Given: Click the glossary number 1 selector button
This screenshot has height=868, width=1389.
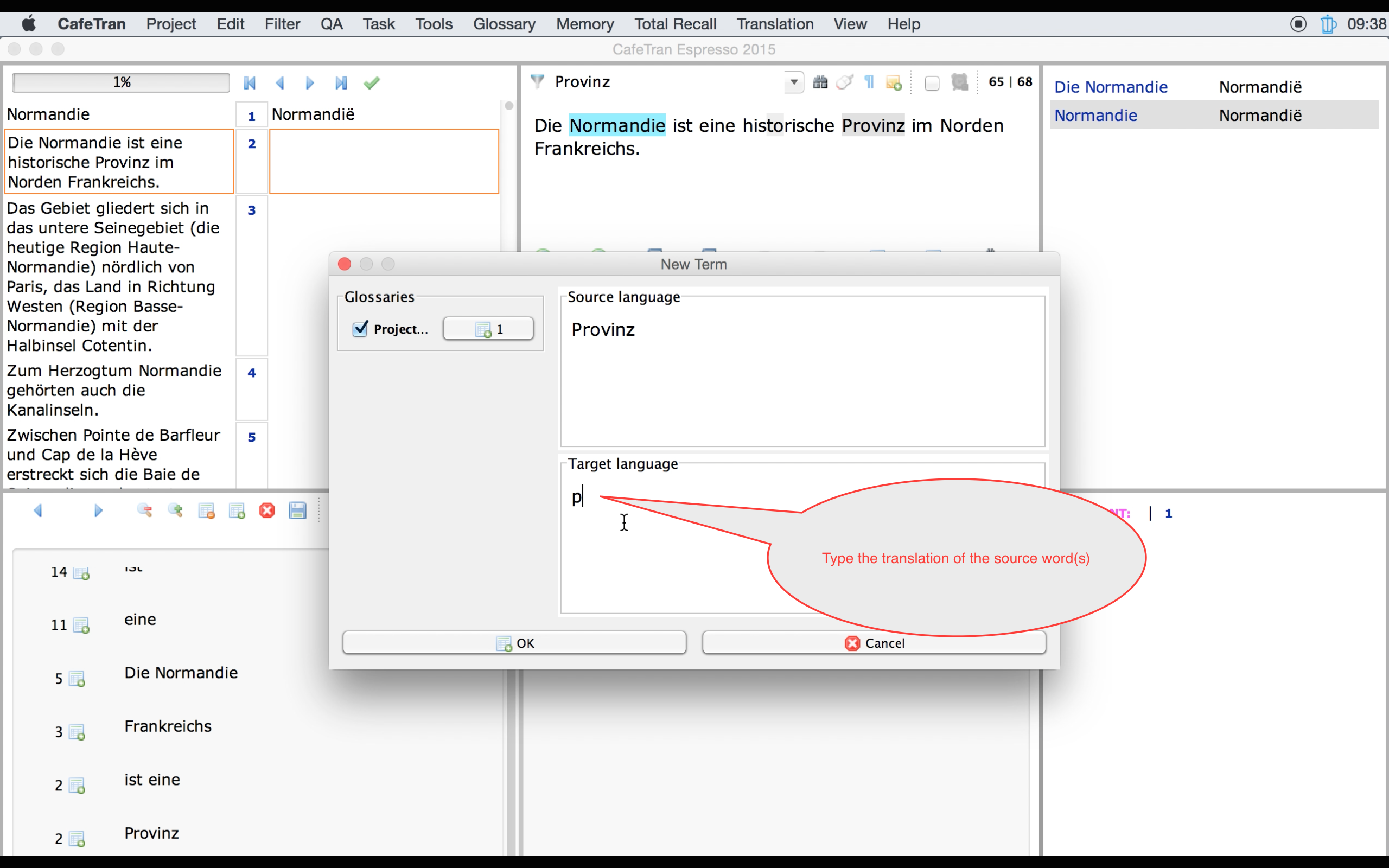Looking at the screenshot, I should 488,328.
